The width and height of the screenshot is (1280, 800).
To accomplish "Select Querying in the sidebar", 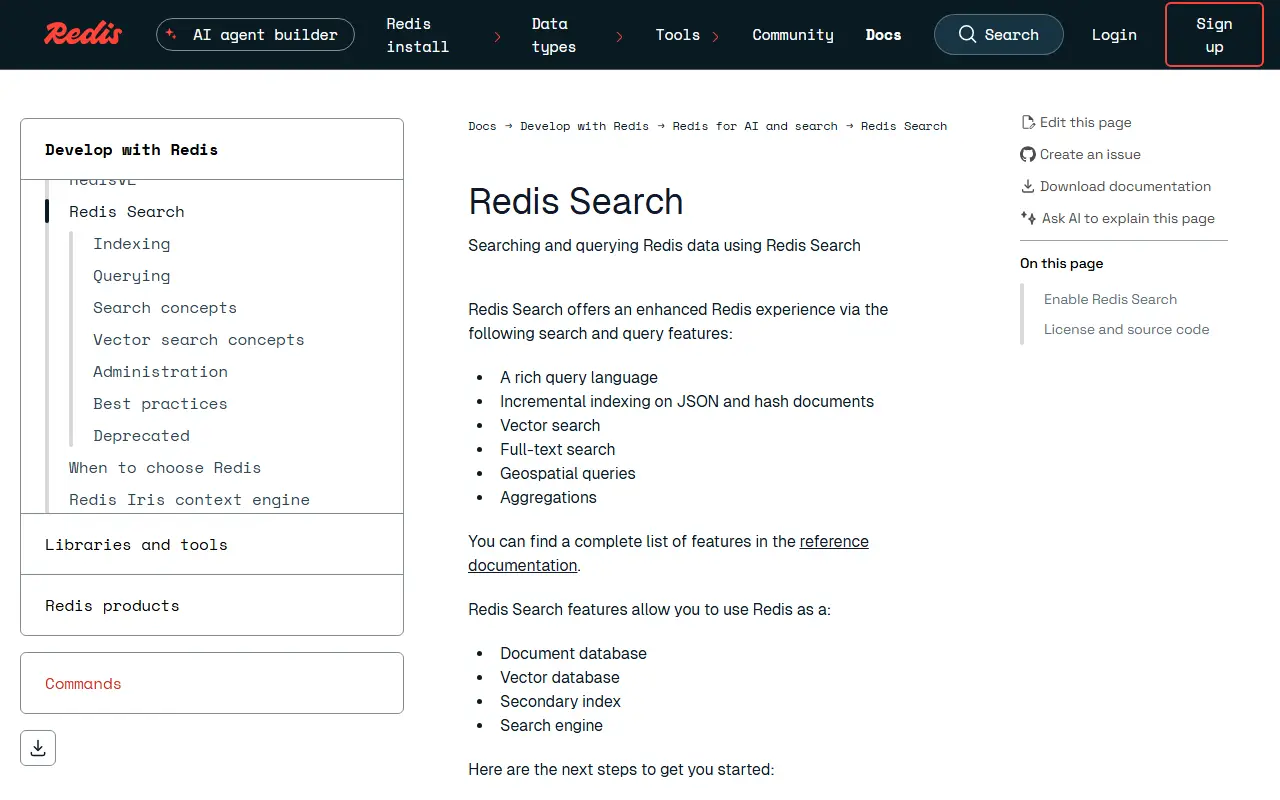I will click(132, 276).
